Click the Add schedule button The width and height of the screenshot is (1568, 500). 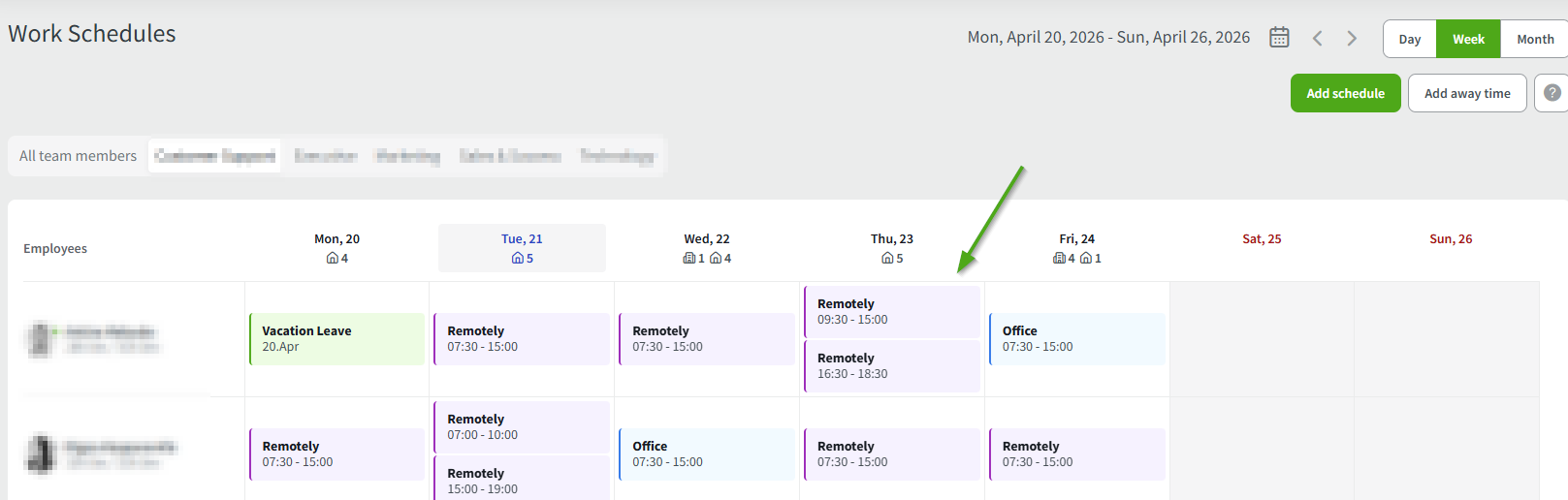pos(1345,93)
